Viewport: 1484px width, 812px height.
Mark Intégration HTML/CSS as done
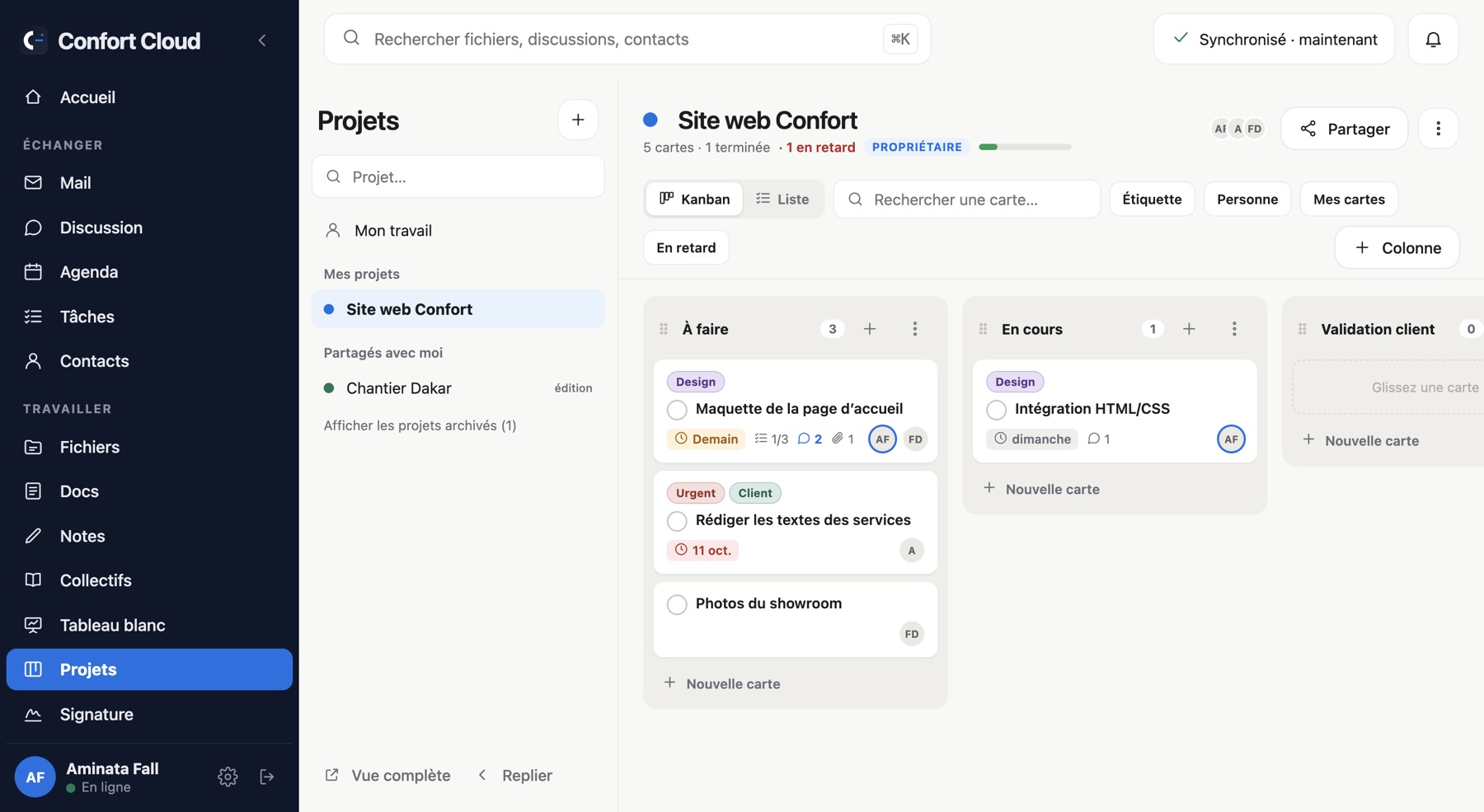(996, 410)
